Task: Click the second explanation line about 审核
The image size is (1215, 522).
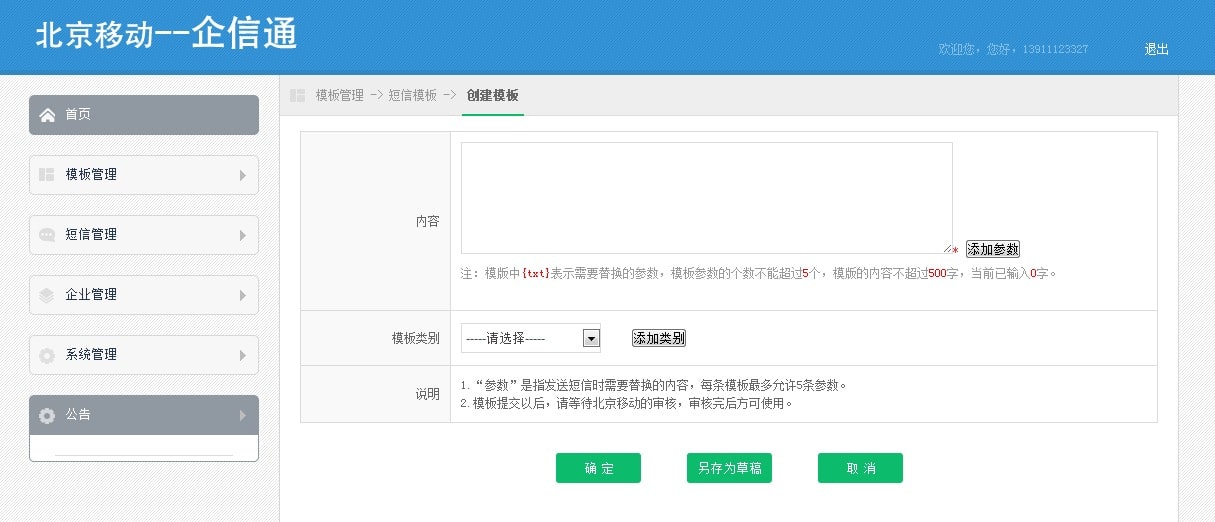Action: (x=626, y=404)
